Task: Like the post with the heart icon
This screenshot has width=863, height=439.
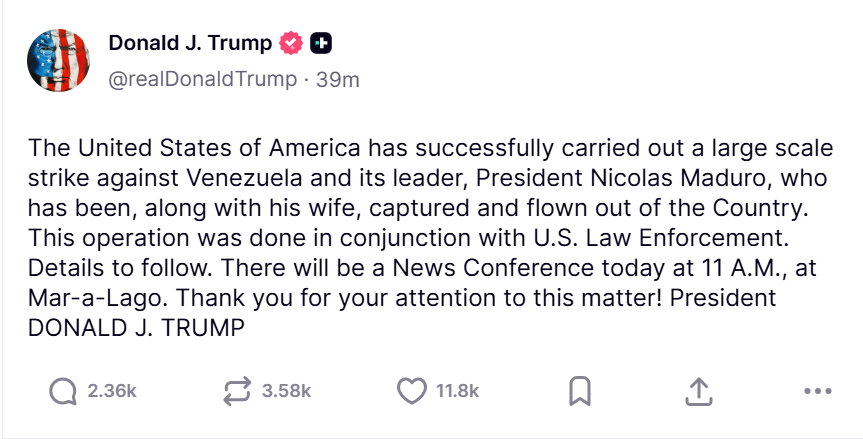Action: click(x=412, y=391)
